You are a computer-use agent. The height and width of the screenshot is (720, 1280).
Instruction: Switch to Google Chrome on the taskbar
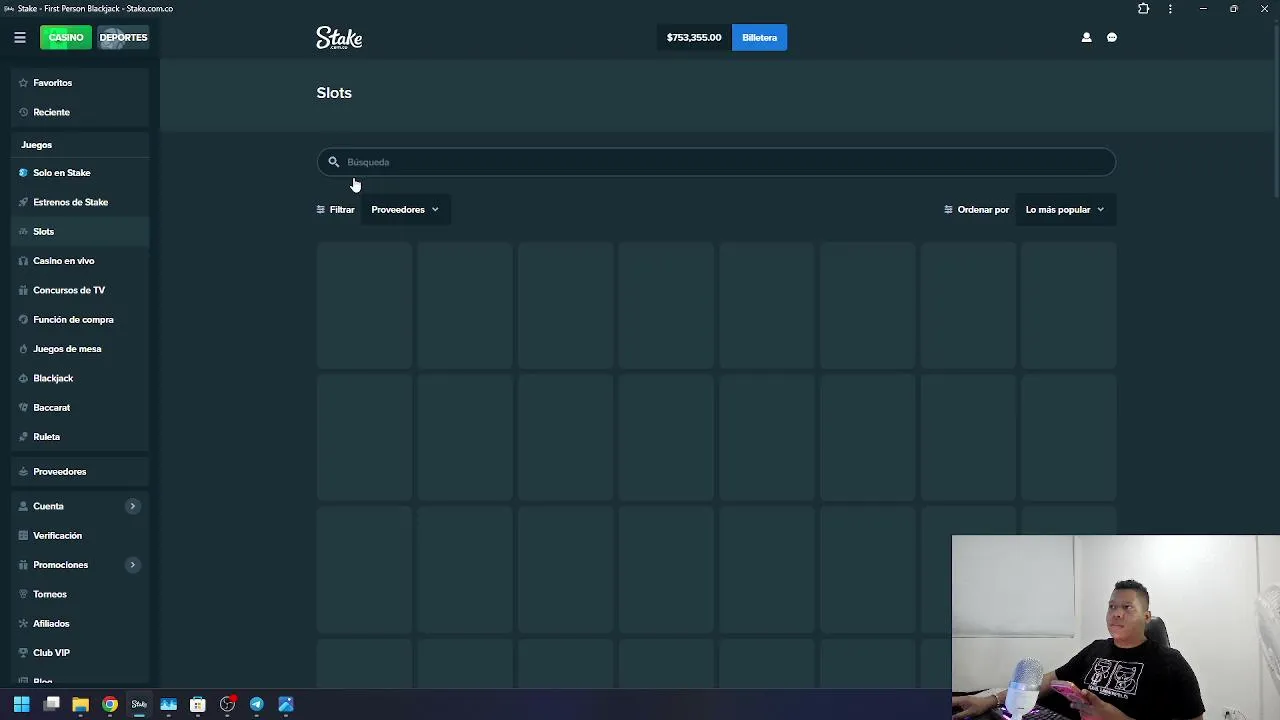(x=110, y=704)
